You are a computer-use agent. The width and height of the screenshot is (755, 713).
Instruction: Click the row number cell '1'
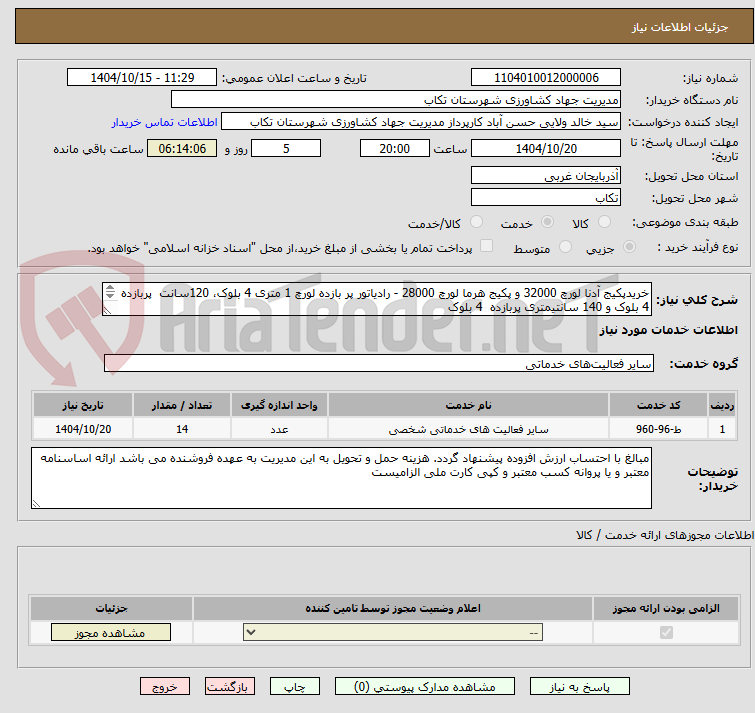[x=722, y=429]
